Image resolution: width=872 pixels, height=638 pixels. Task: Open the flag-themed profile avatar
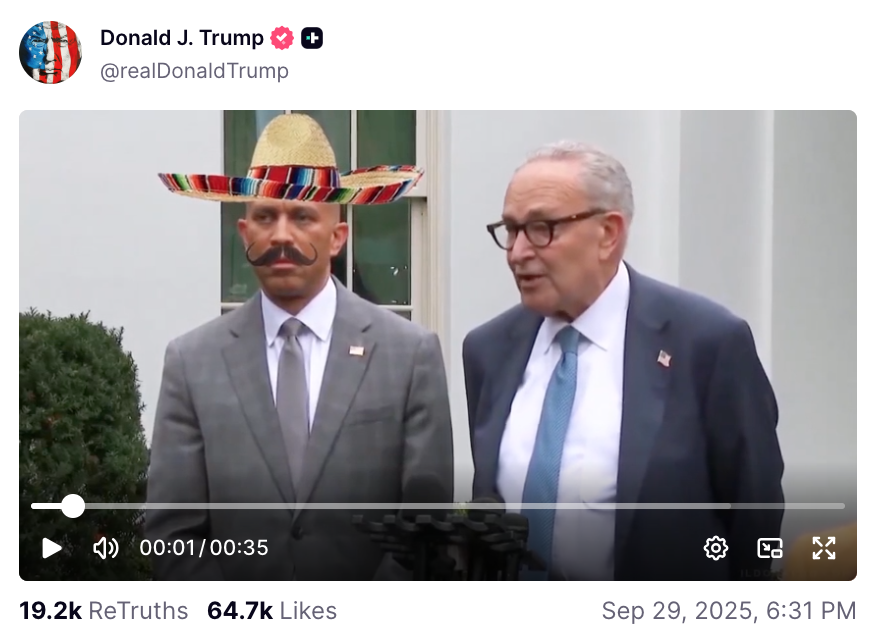pos(50,52)
